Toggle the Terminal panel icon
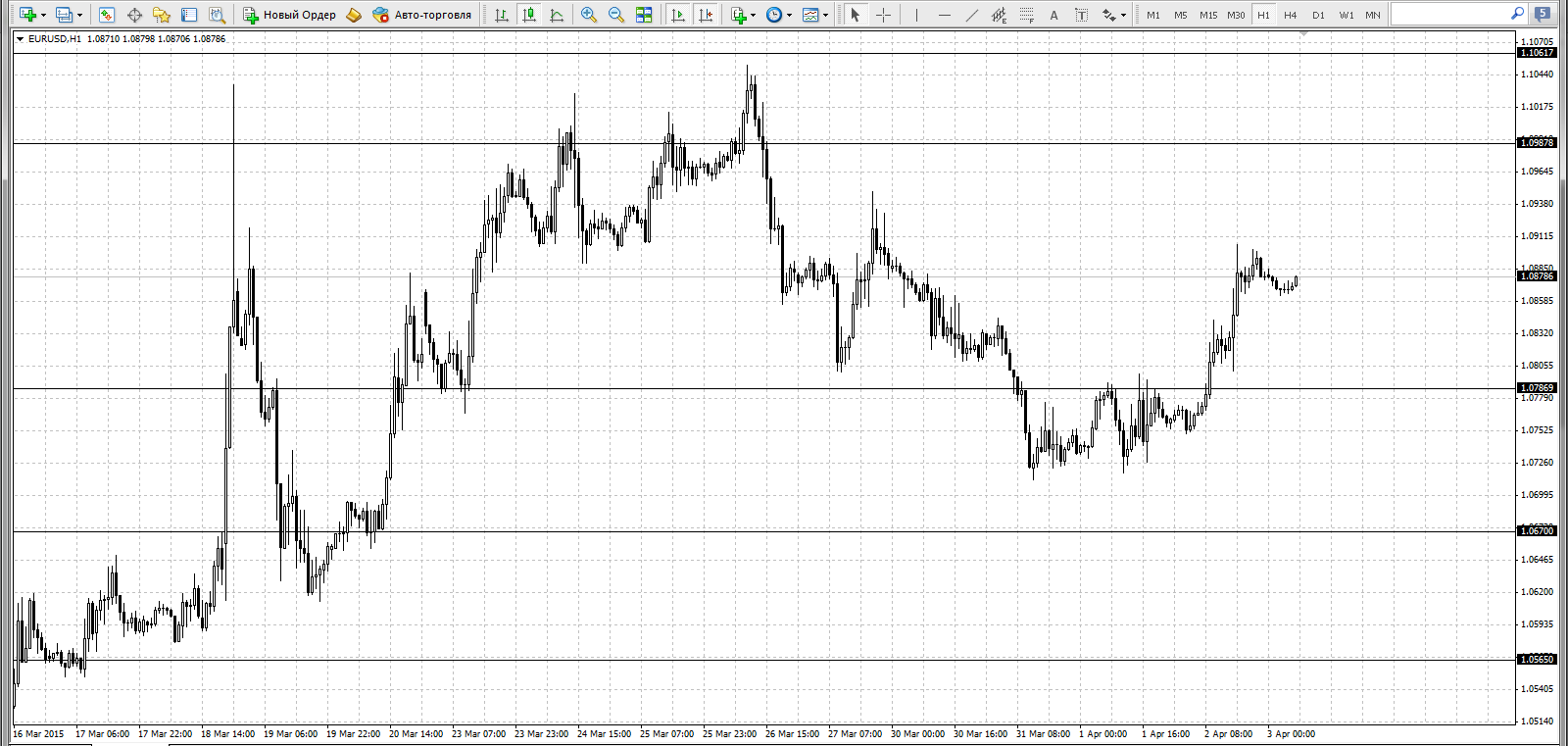 (x=189, y=15)
